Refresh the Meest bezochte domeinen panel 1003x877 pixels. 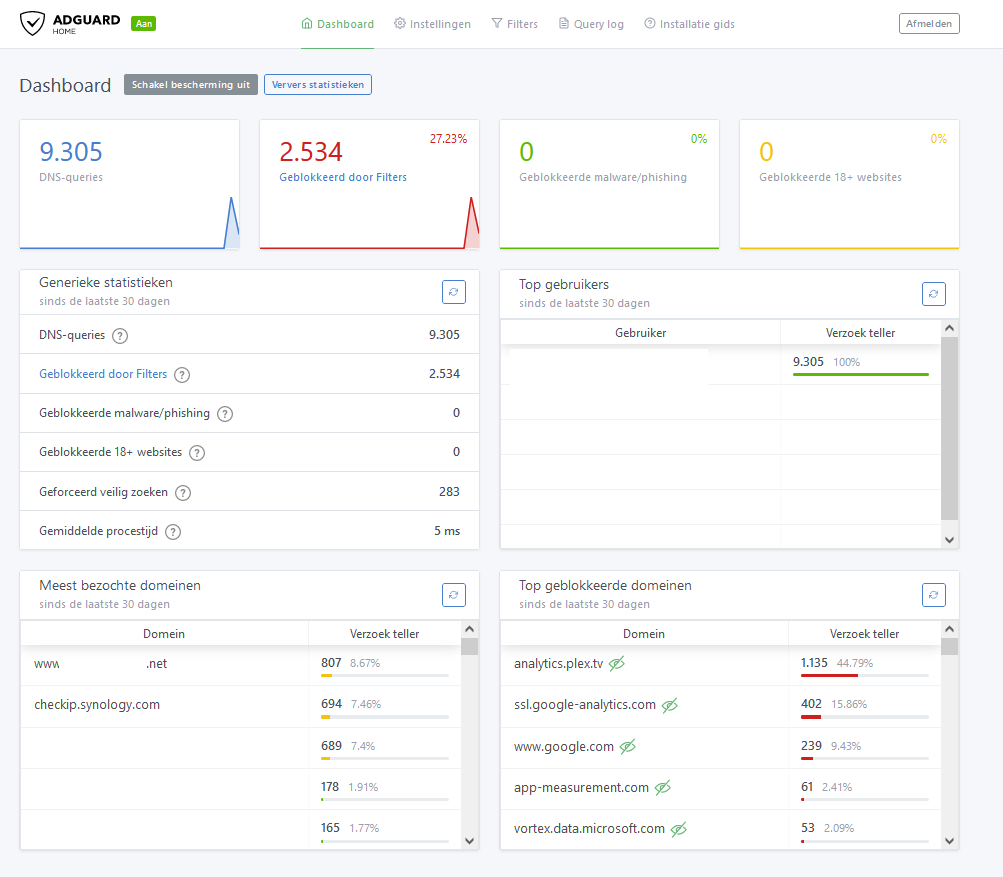pyautogui.click(x=454, y=595)
